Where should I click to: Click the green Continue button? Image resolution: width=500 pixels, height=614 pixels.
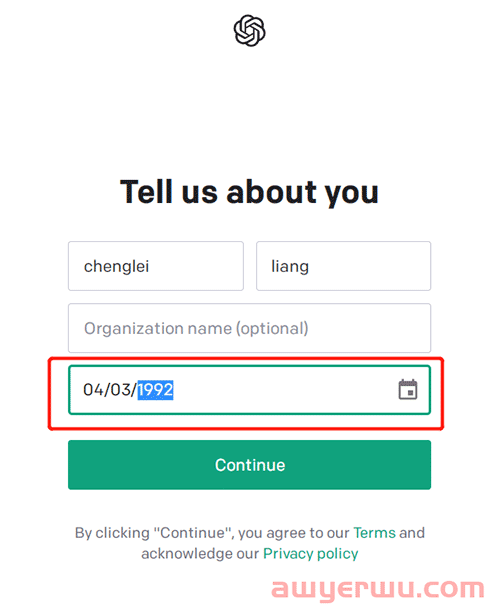click(x=249, y=465)
